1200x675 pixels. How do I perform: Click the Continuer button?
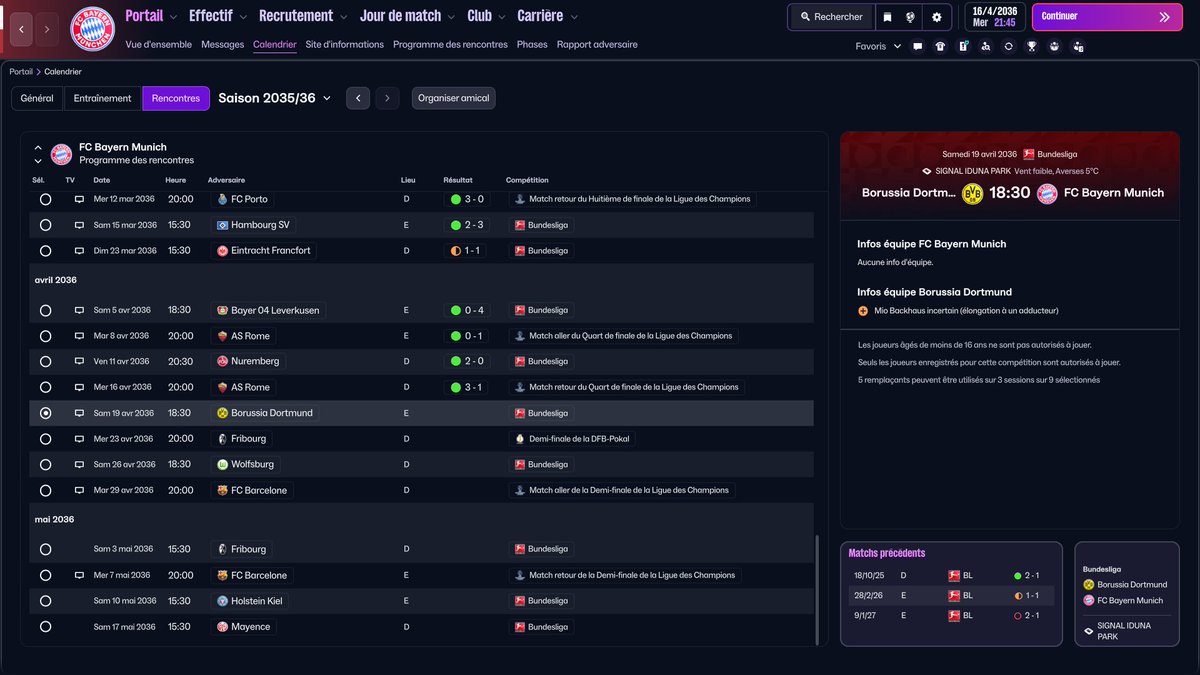coord(1106,17)
